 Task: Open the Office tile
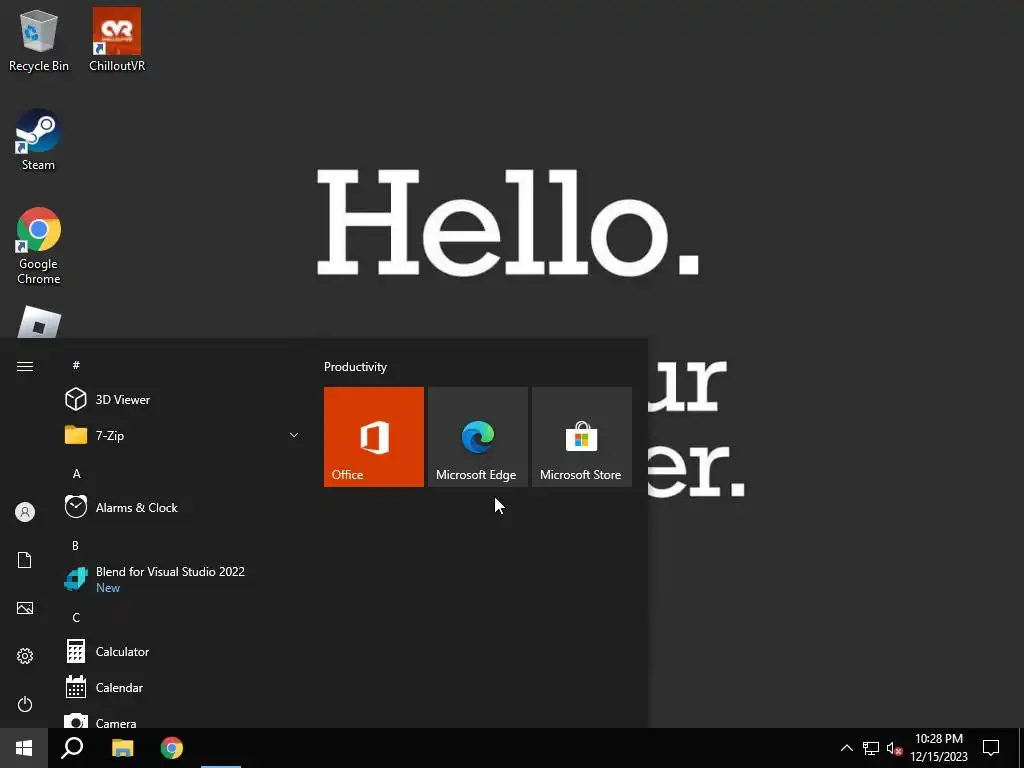coord(374,437)
